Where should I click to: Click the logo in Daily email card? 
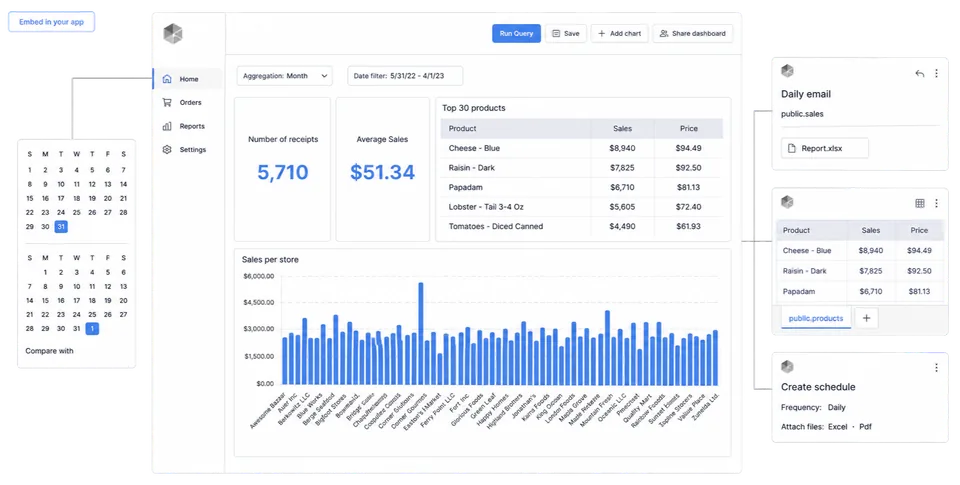point(787,71)
